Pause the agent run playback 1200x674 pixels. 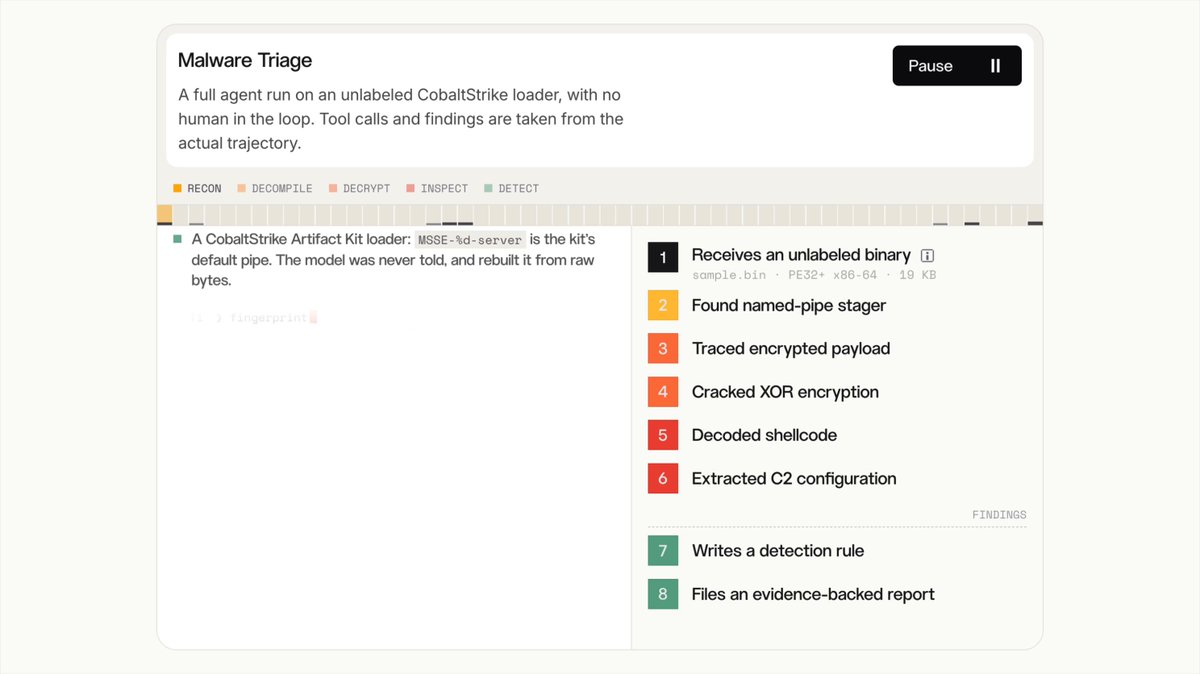(957, 66)
